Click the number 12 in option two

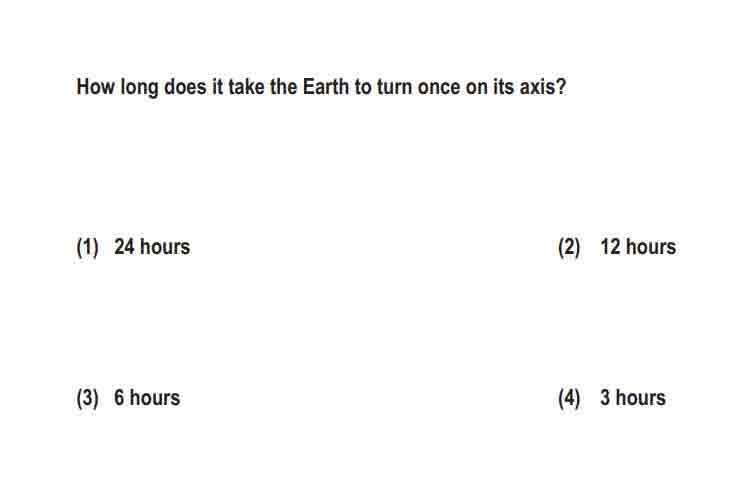(611, 247)
